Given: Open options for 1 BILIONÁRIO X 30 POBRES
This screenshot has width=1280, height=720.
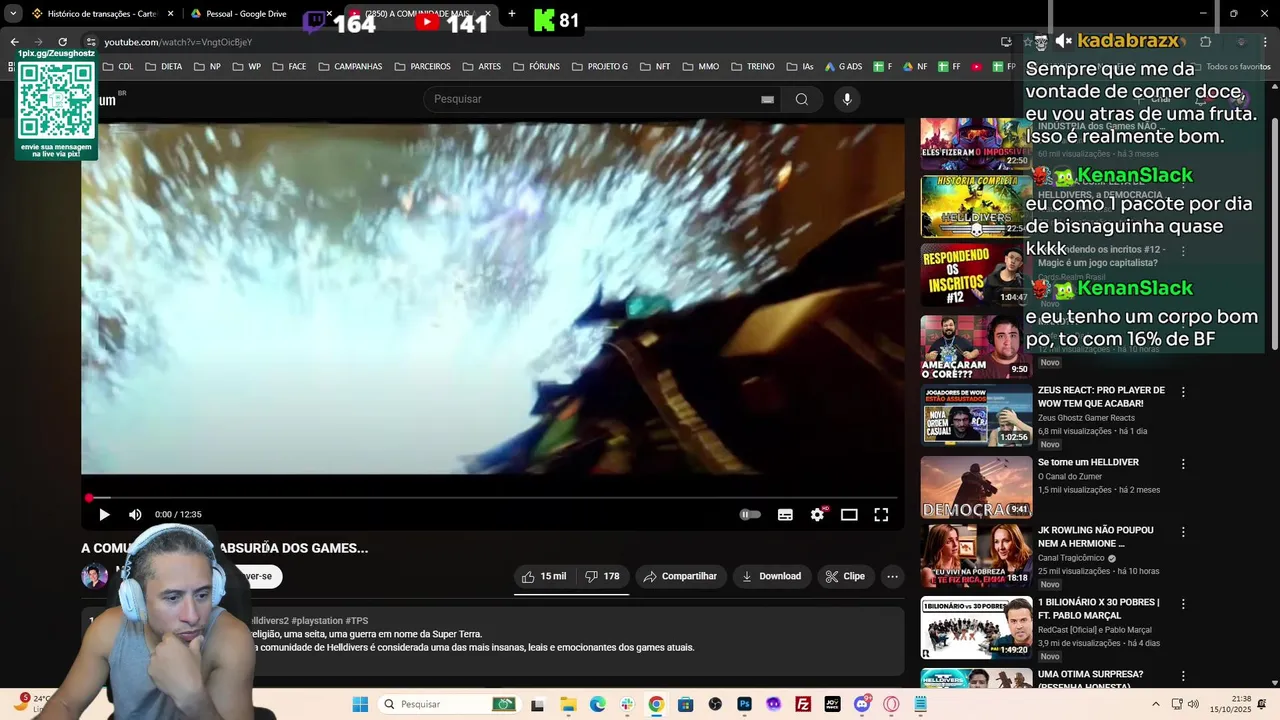Looking at the screenshot, I should tap(1183, 604).
